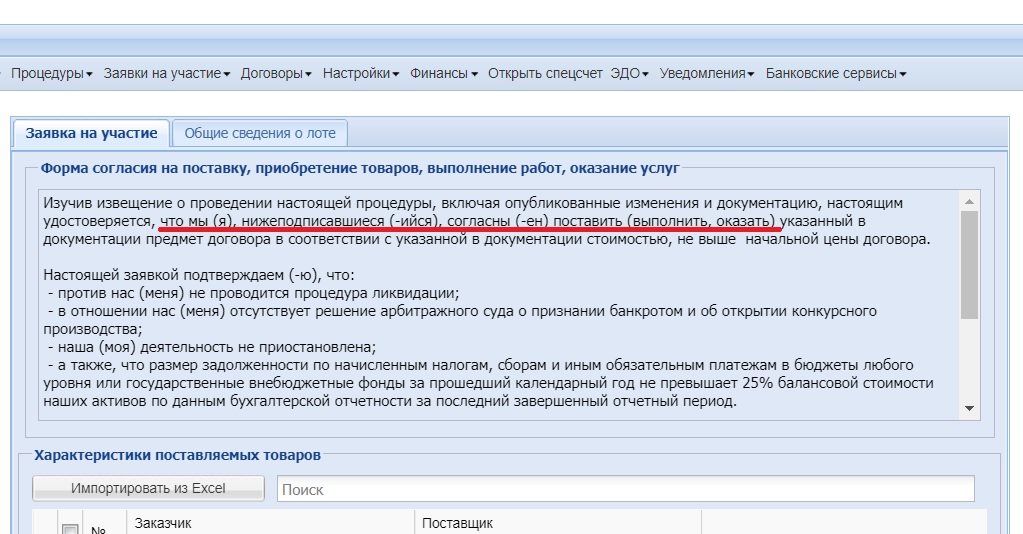Open the Настройки menu
Viewport: 1023px width, 534px height.
361,73
